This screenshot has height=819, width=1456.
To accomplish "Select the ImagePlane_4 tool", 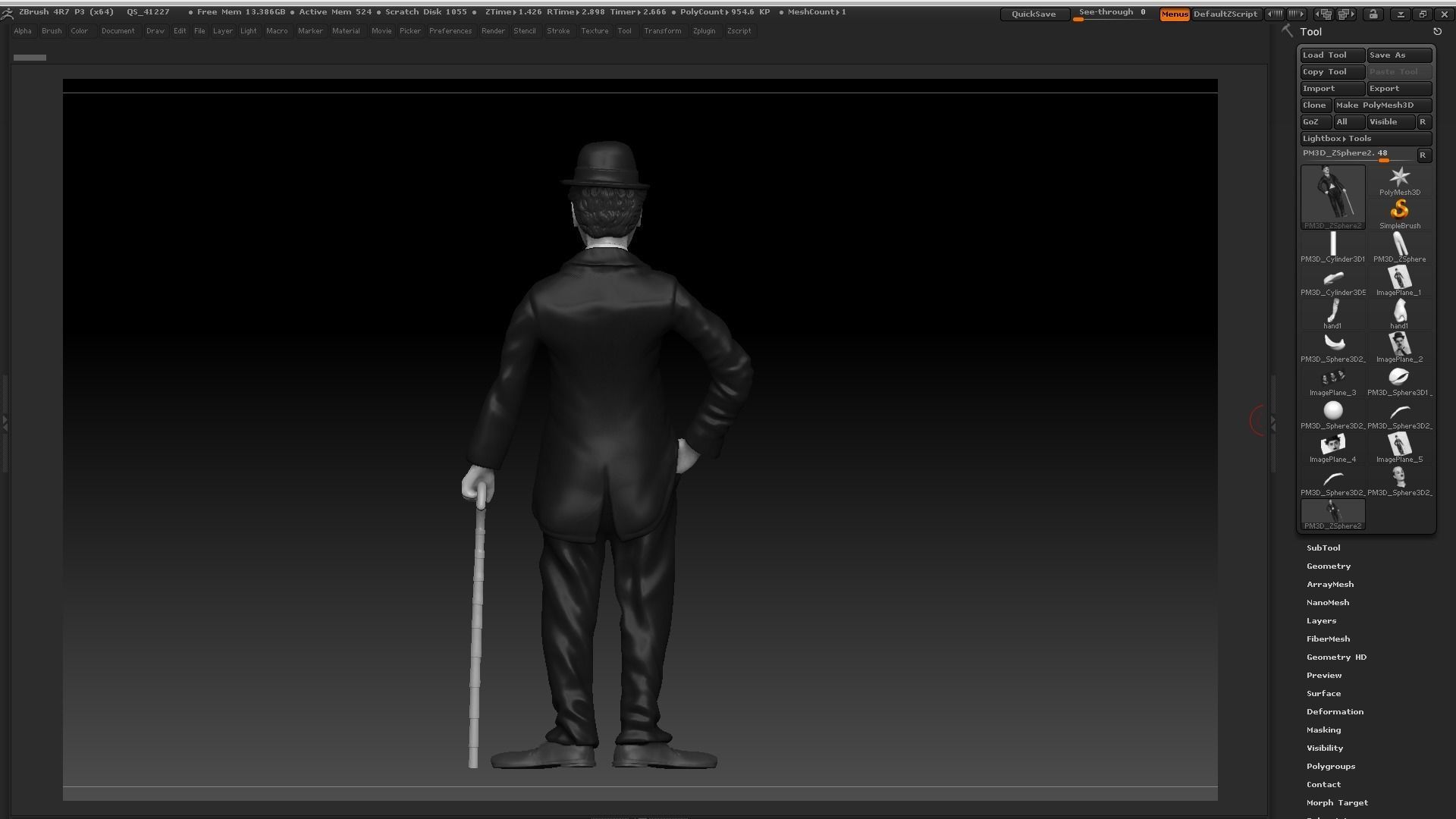I will (1332, 448).
